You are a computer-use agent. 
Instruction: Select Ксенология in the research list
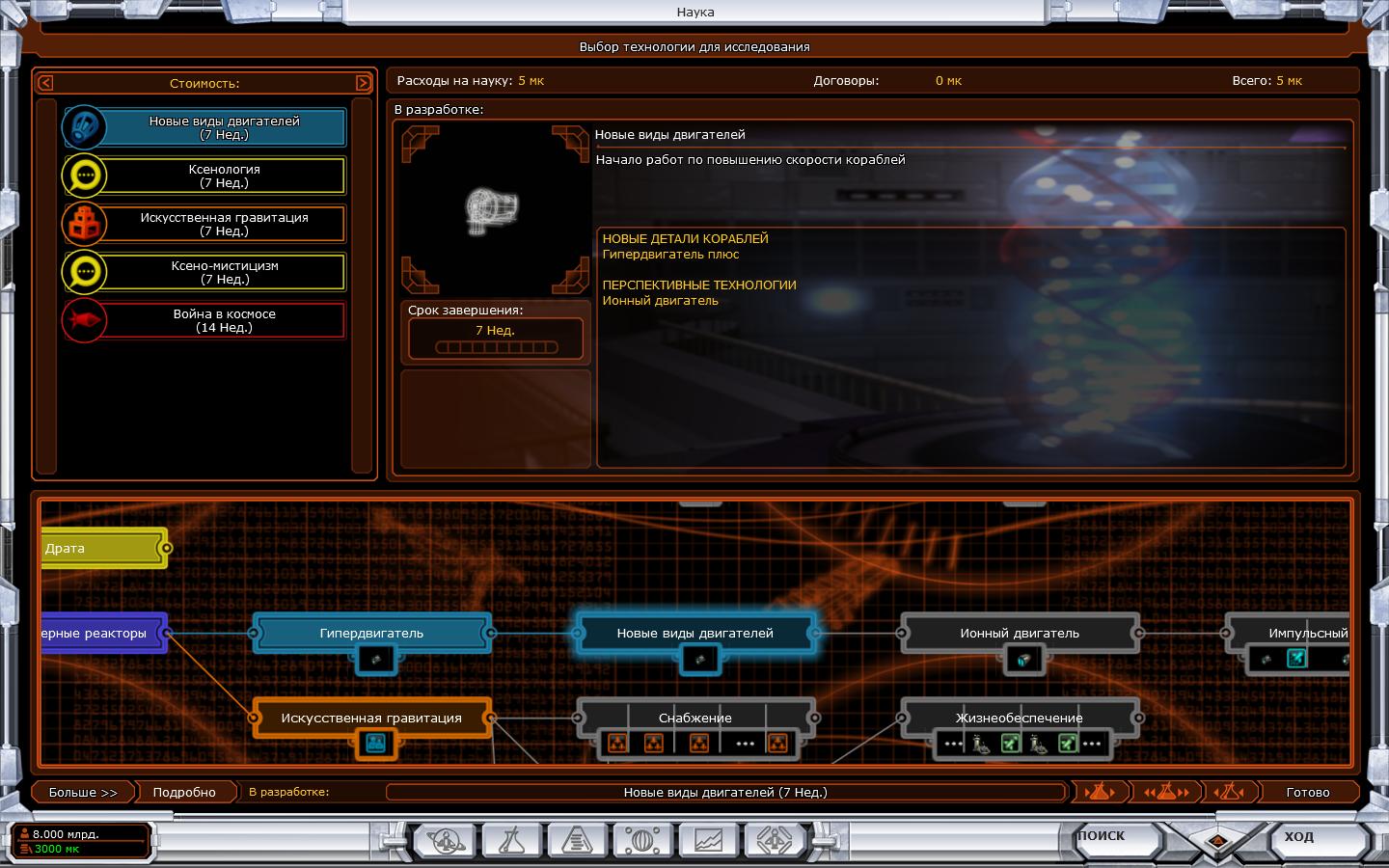click(224, 176)
